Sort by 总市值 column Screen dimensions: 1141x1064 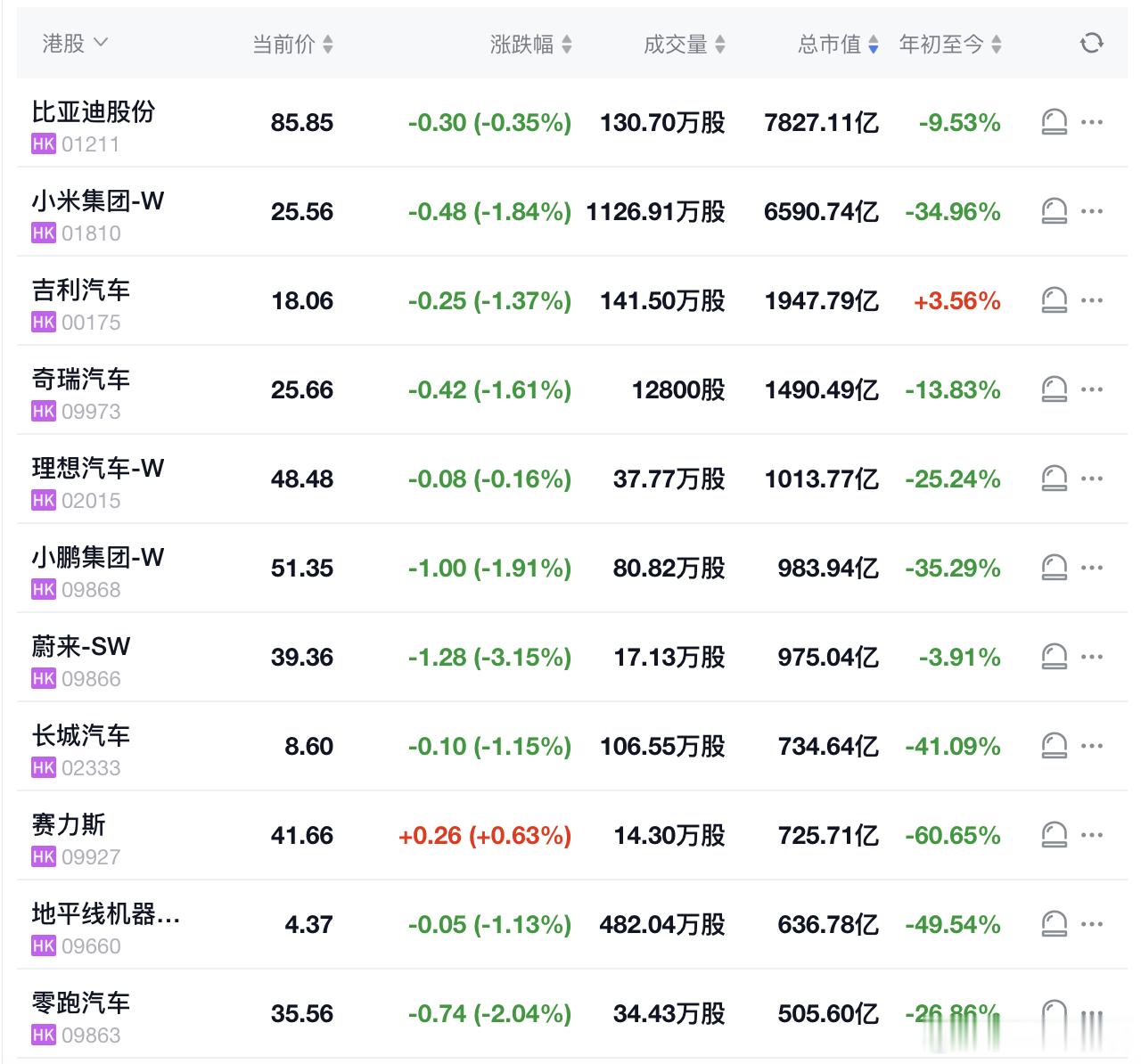pyautogui.click(x=838, y=44)
